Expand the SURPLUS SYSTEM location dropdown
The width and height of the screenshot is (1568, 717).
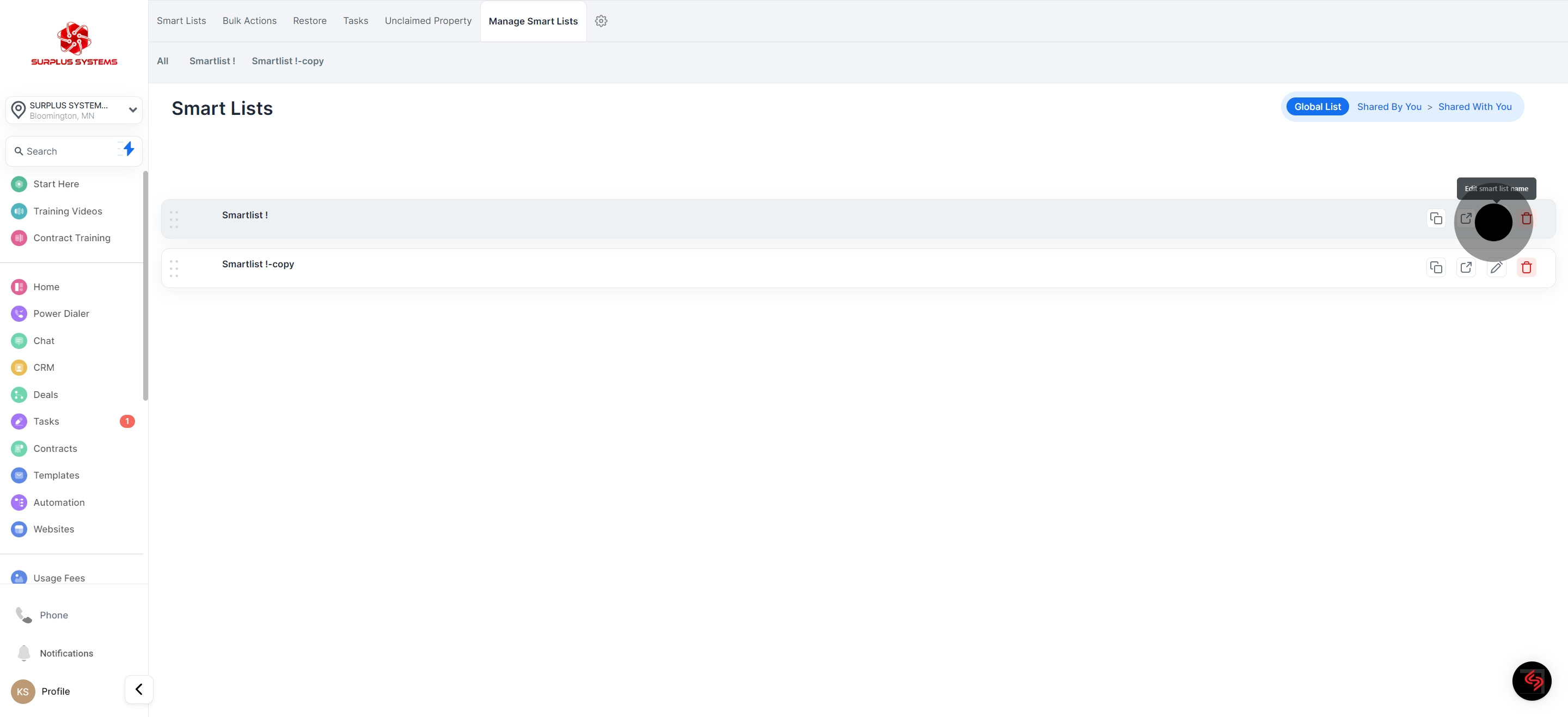[x=132, y=110]
